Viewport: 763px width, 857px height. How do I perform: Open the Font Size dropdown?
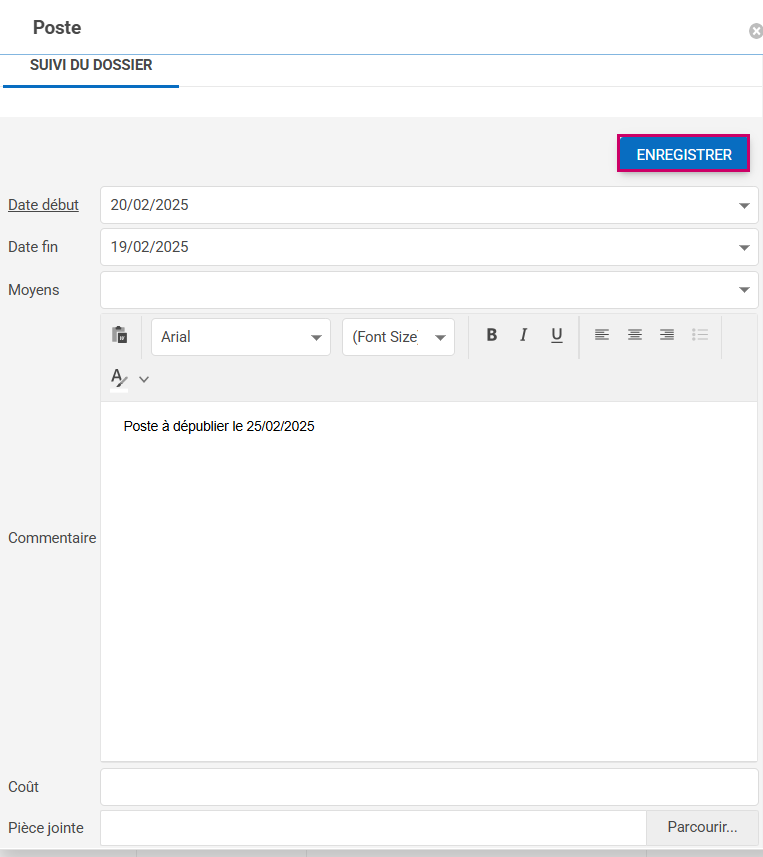pos(398,337)
